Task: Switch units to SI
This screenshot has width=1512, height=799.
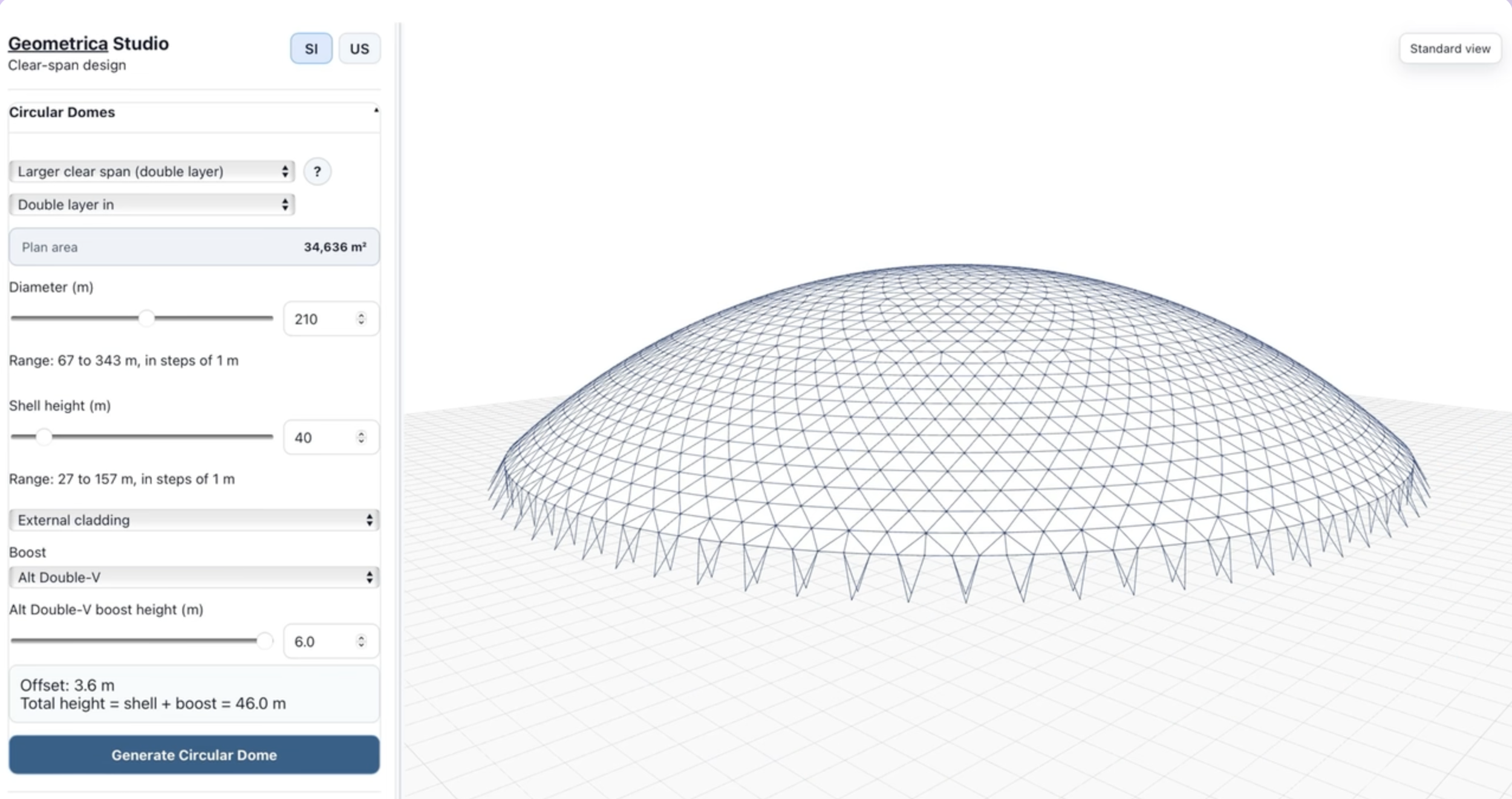Action: click(311, 48)
